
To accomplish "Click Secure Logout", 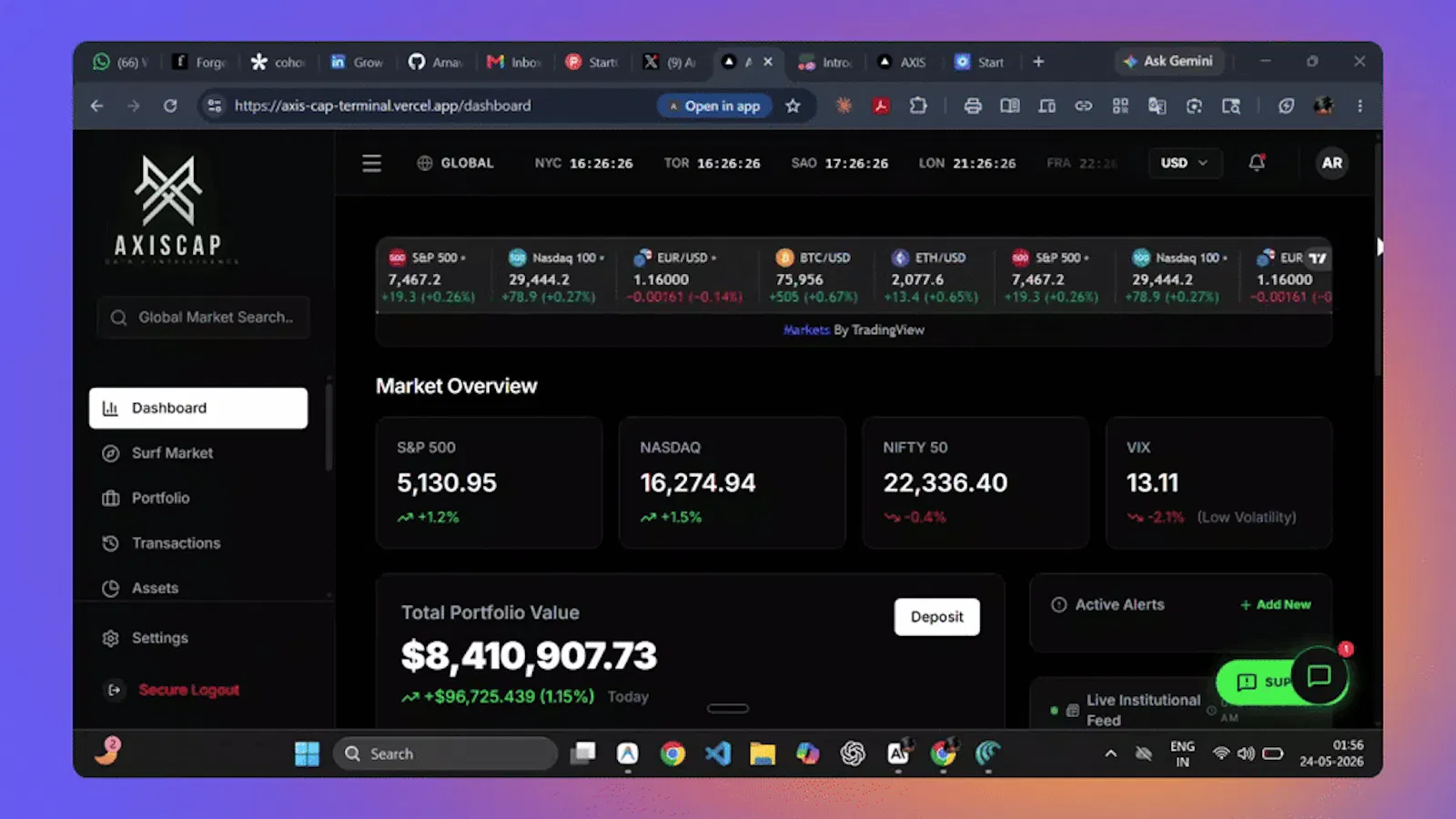I will click(188, 690).
